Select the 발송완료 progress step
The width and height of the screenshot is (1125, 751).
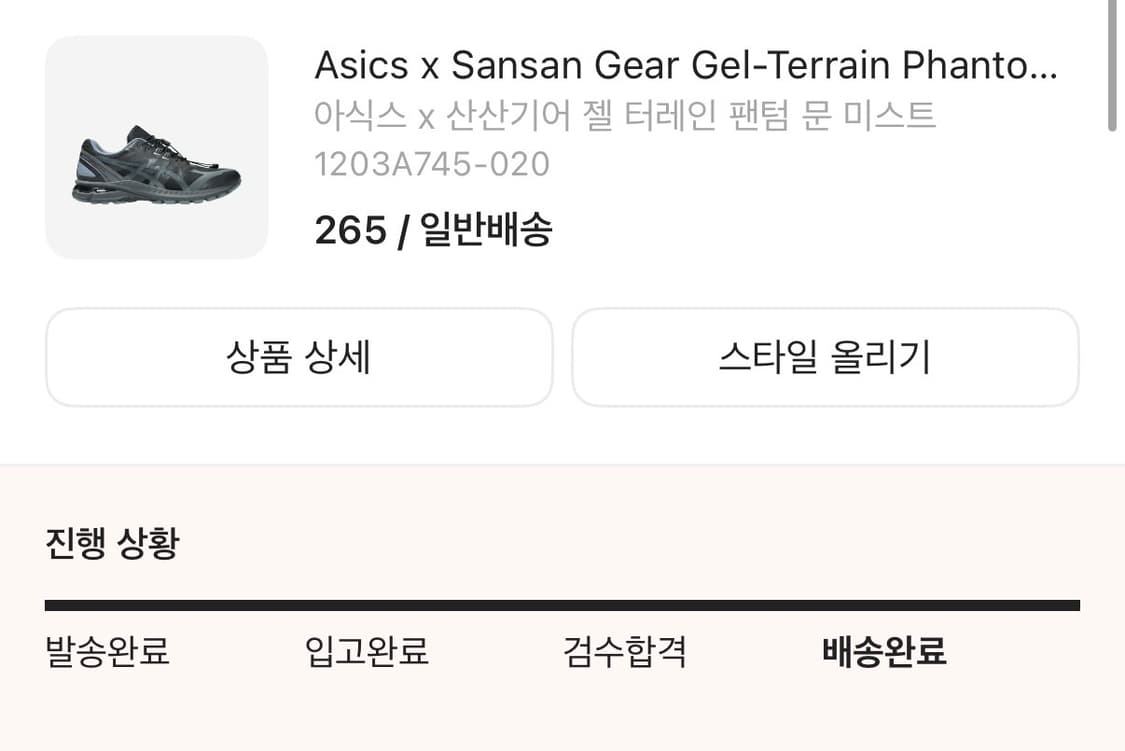(108, 652)
